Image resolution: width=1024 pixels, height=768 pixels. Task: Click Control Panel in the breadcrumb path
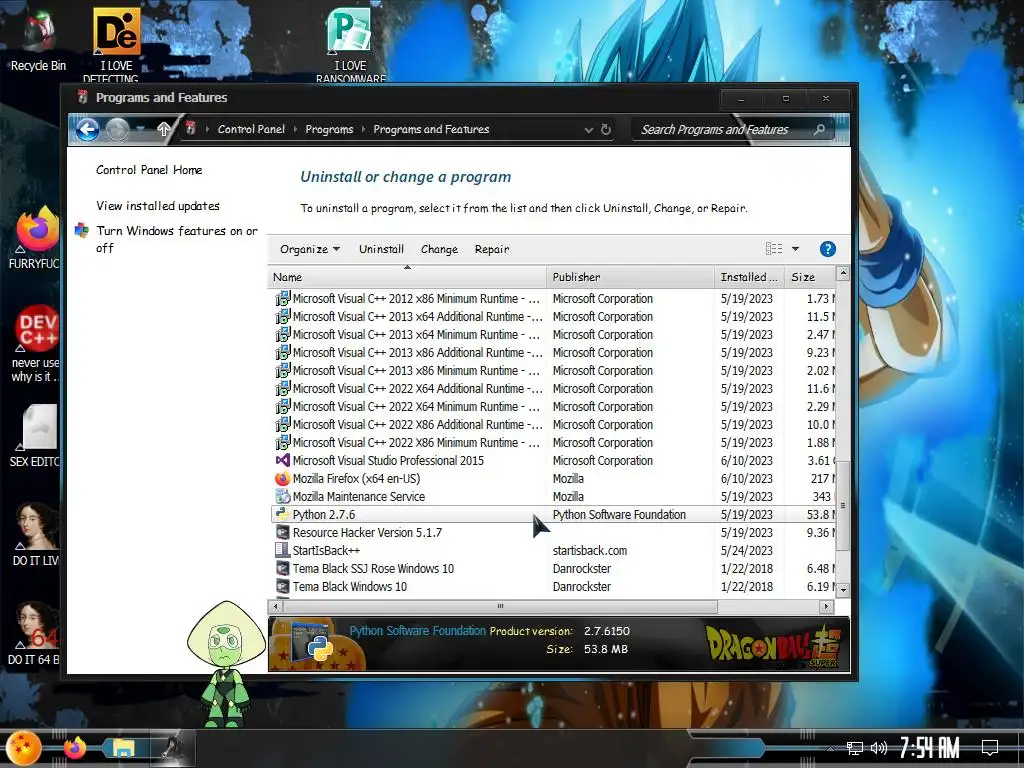tap(251, 129)
